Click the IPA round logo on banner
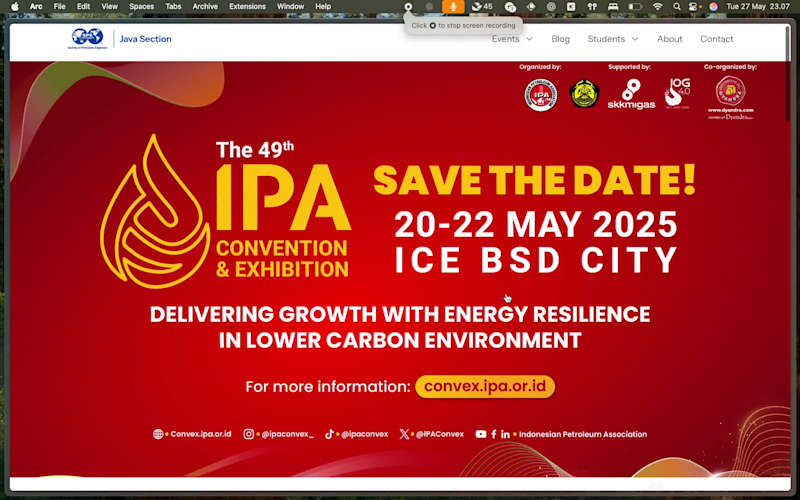The width and height of the screenshot is (800, 500). point(541,95)
